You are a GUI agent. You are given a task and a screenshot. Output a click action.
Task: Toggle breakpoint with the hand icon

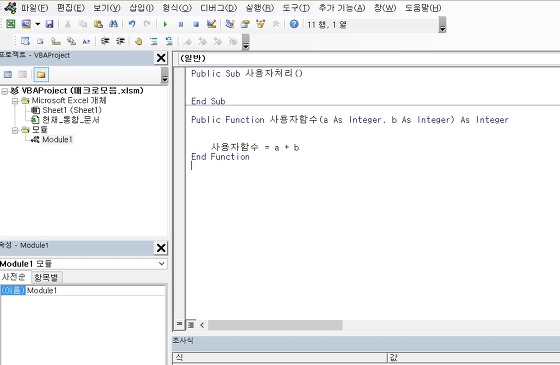pyautogui.click(x=139, y=41)
